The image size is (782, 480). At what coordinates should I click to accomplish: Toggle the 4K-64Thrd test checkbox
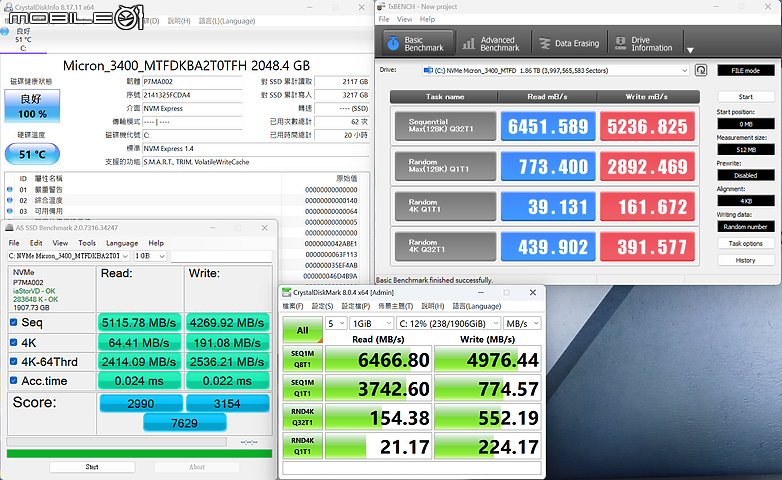pos(13,361)
